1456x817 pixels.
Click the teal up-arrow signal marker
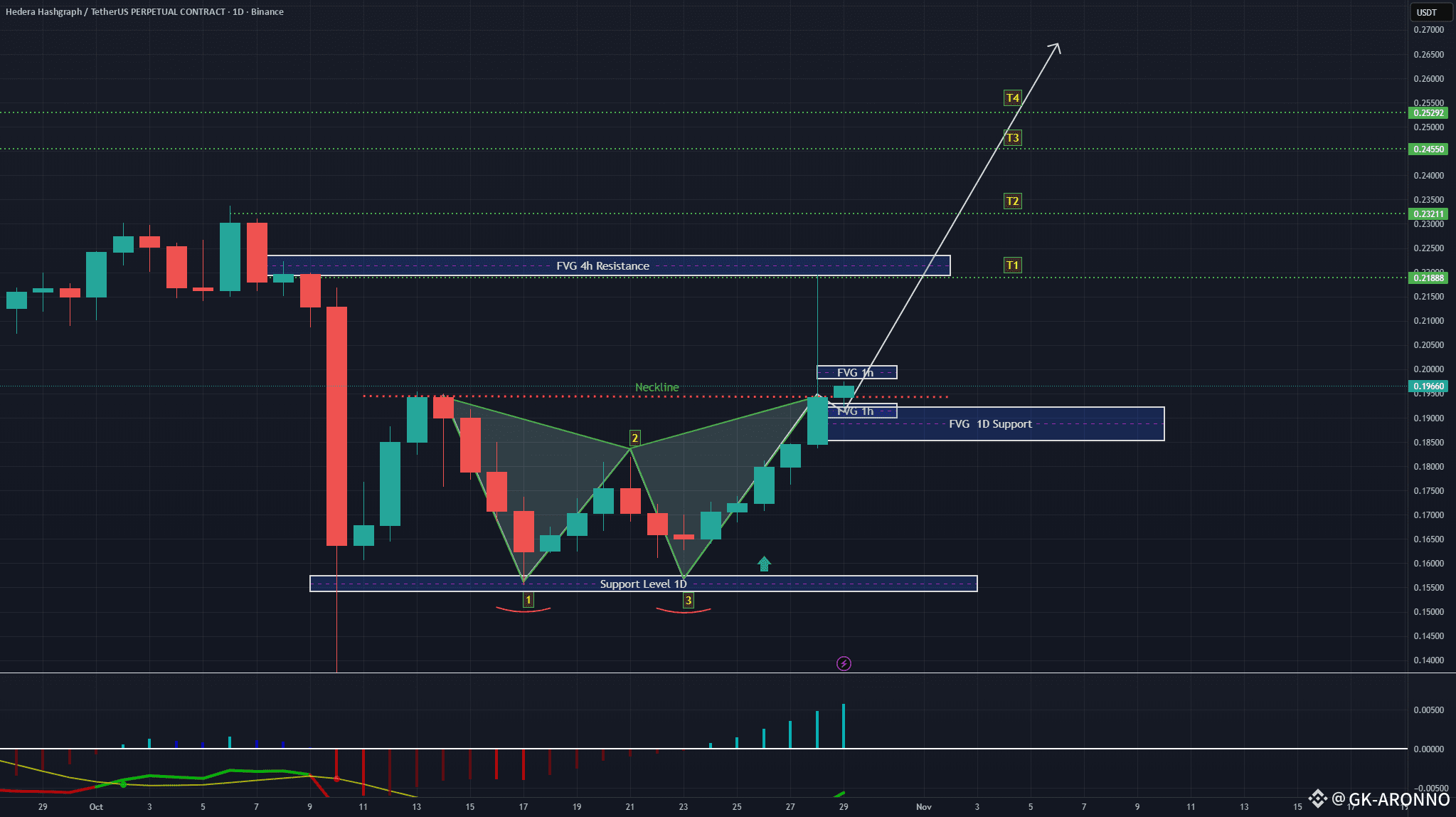764,564
